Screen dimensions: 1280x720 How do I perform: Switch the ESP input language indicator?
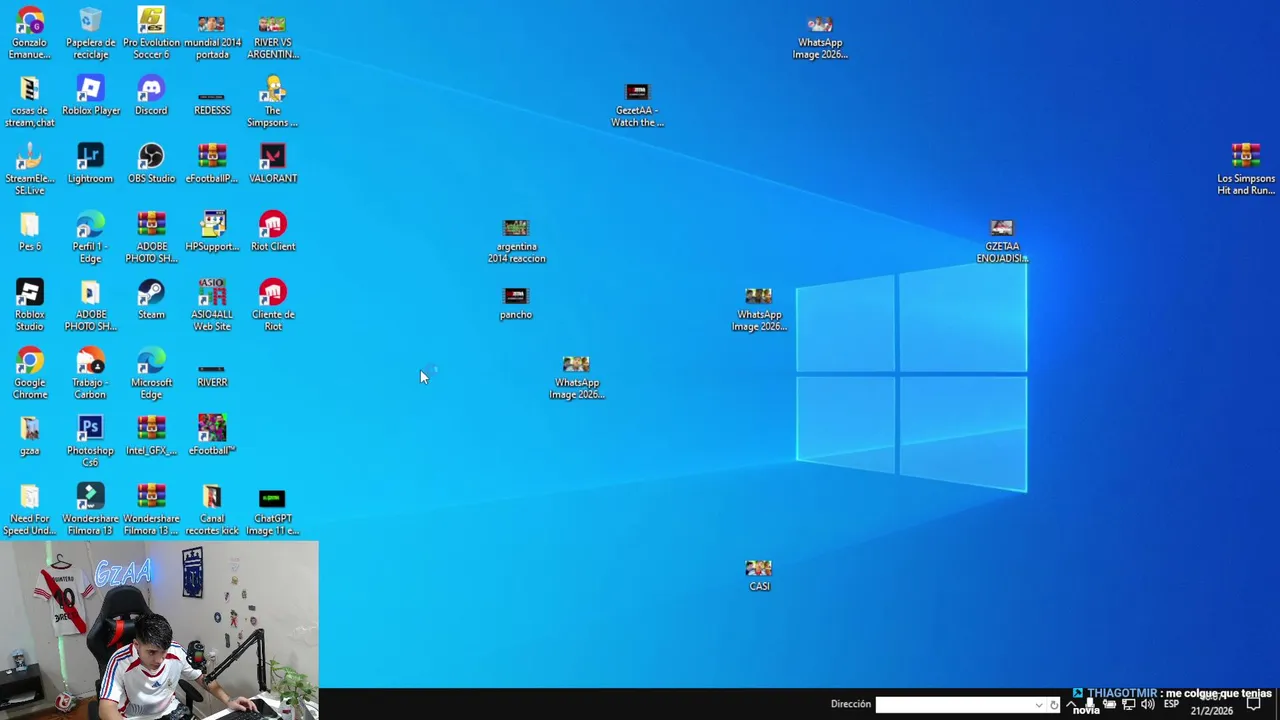point(1171,704)
